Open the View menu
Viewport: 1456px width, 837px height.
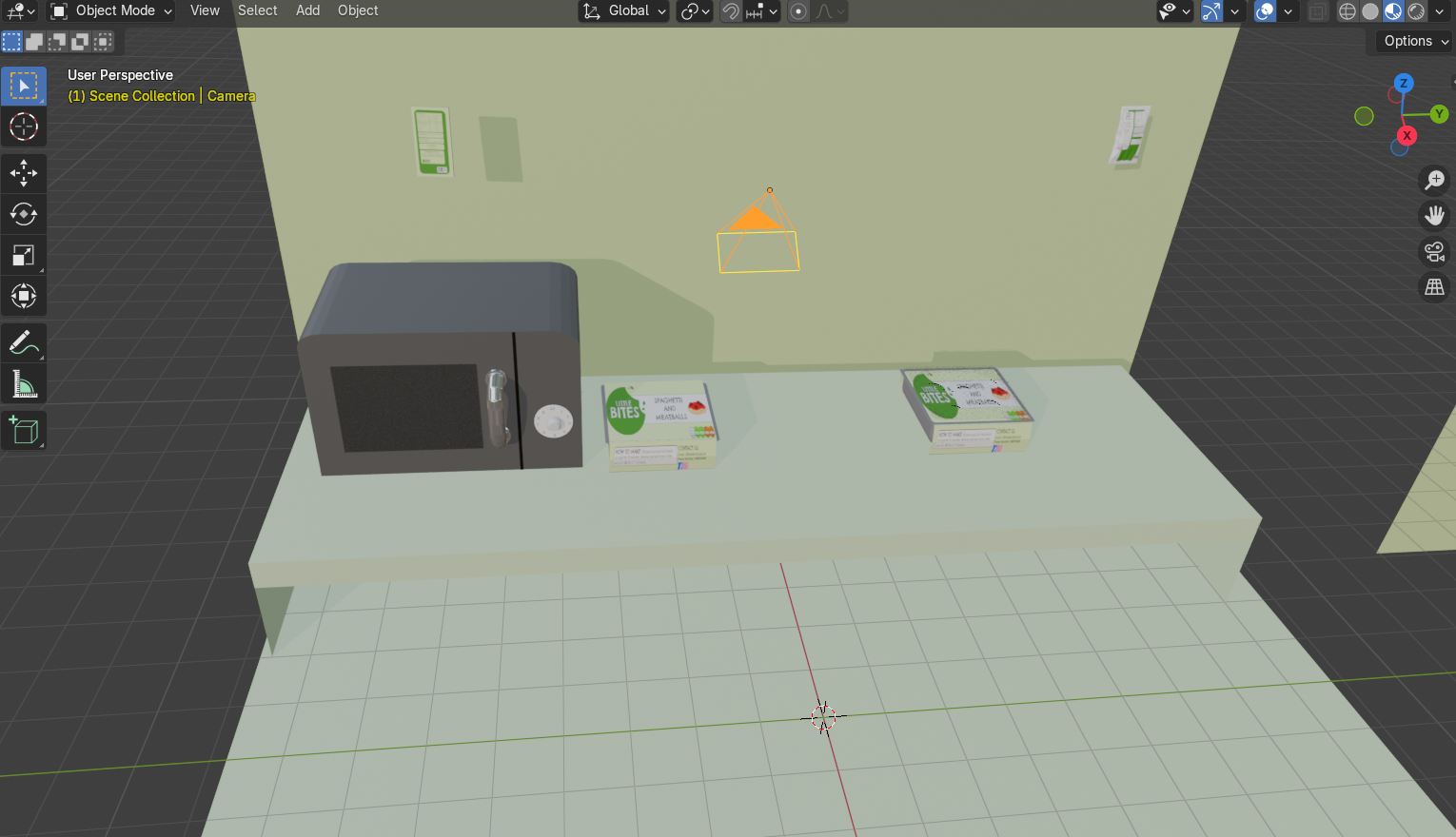(x=205, y=10)
